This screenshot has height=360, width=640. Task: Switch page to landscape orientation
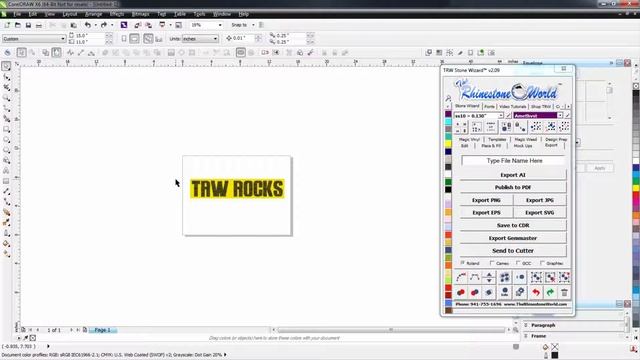tap(134, 39)
